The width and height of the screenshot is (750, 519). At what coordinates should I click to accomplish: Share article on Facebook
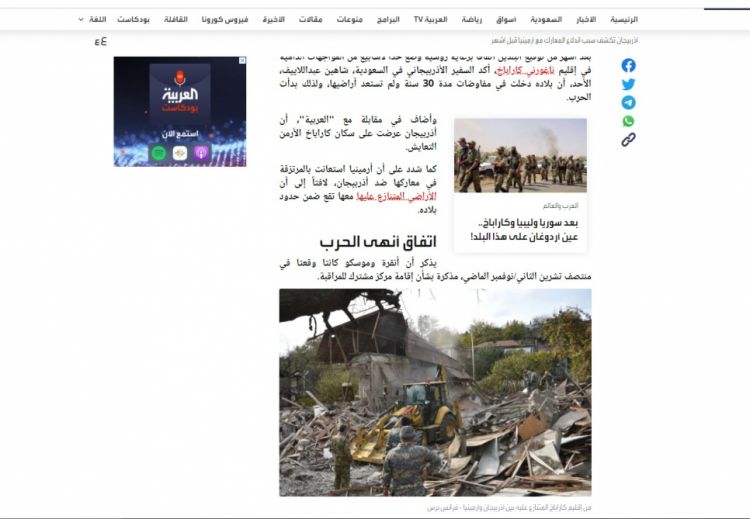pyautogui.click(x=628, y=65)
